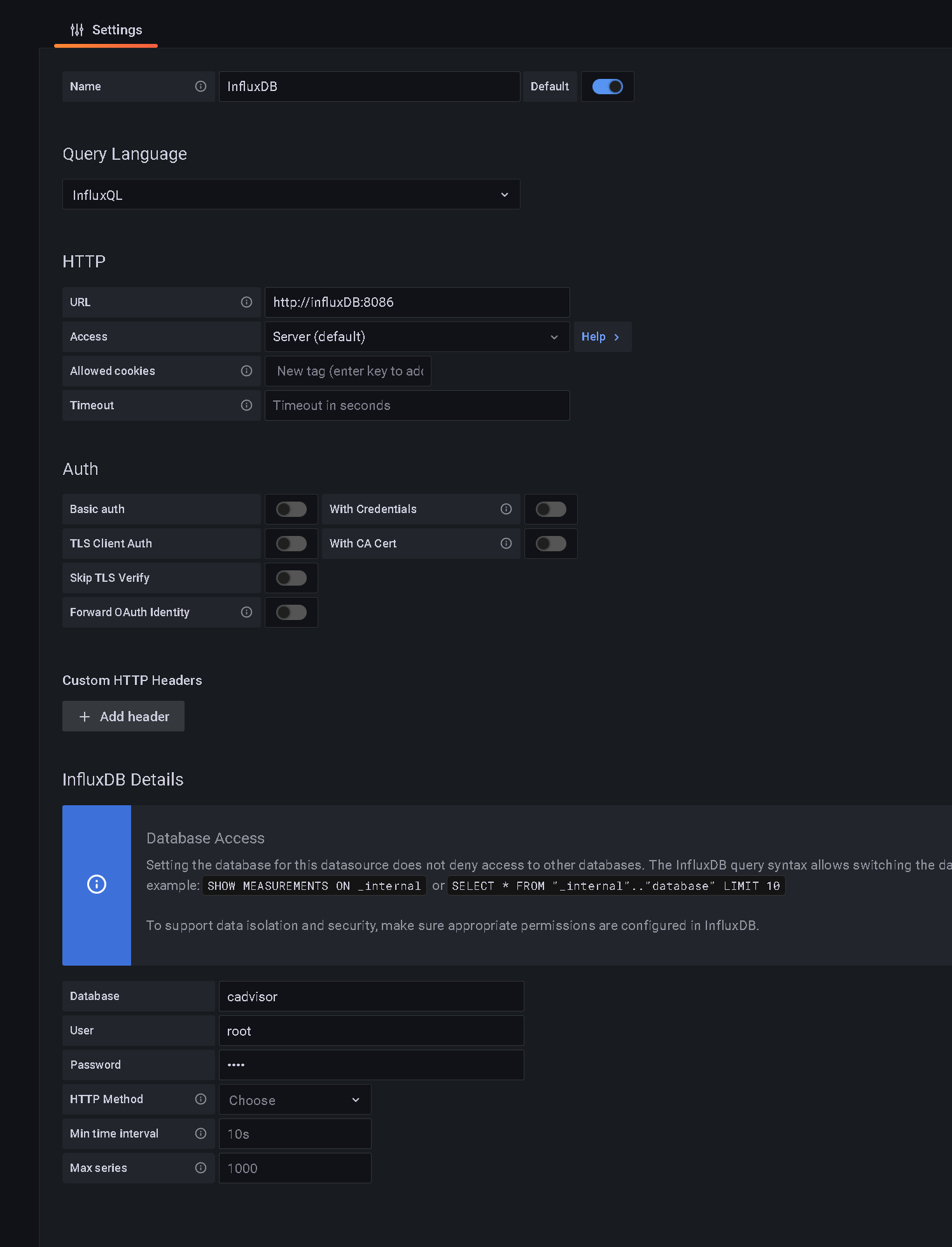This screenshot has height=1247, width=952.
Task: Click the Add header button
Action: tap(123, 717)
